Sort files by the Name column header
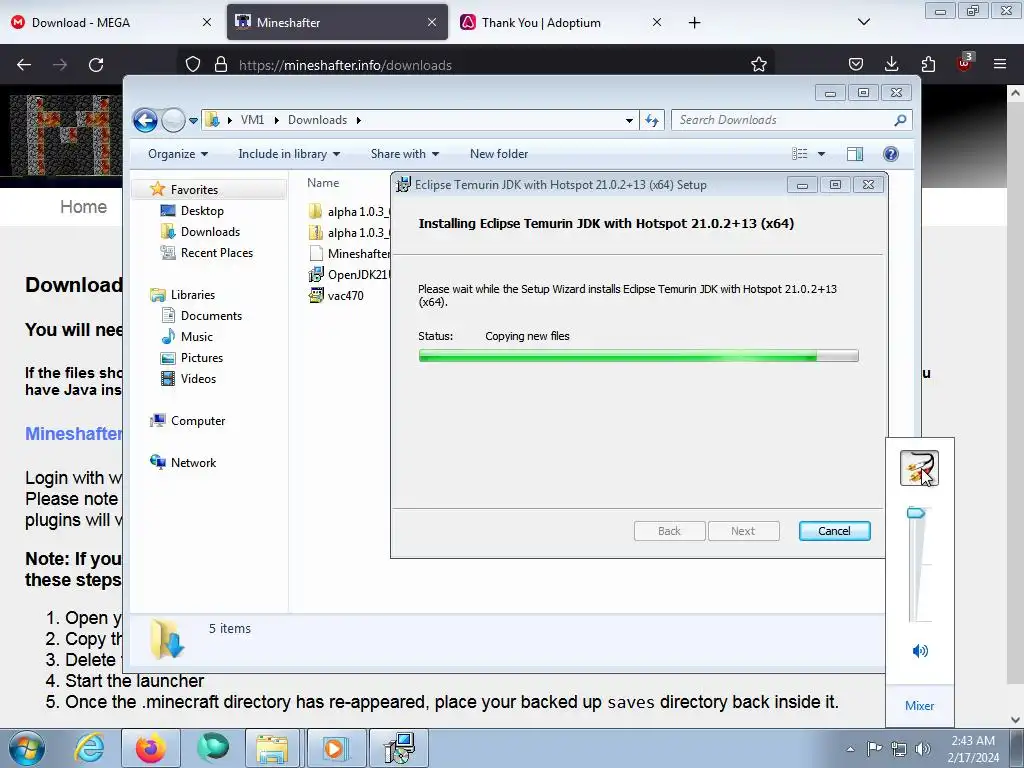The image size is (1024, 768). tap(323, 184)
